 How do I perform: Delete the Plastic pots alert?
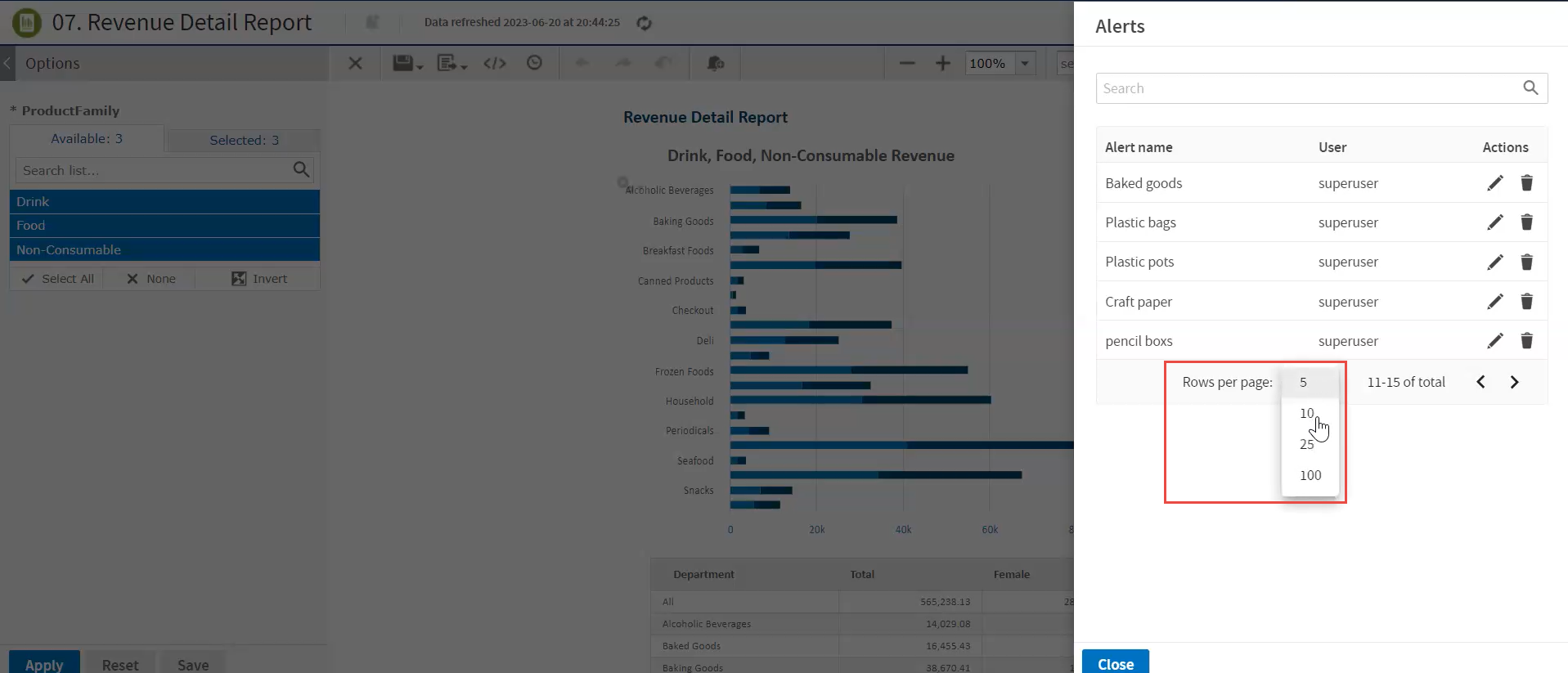pyautogui.click(x=1526, y=262)
